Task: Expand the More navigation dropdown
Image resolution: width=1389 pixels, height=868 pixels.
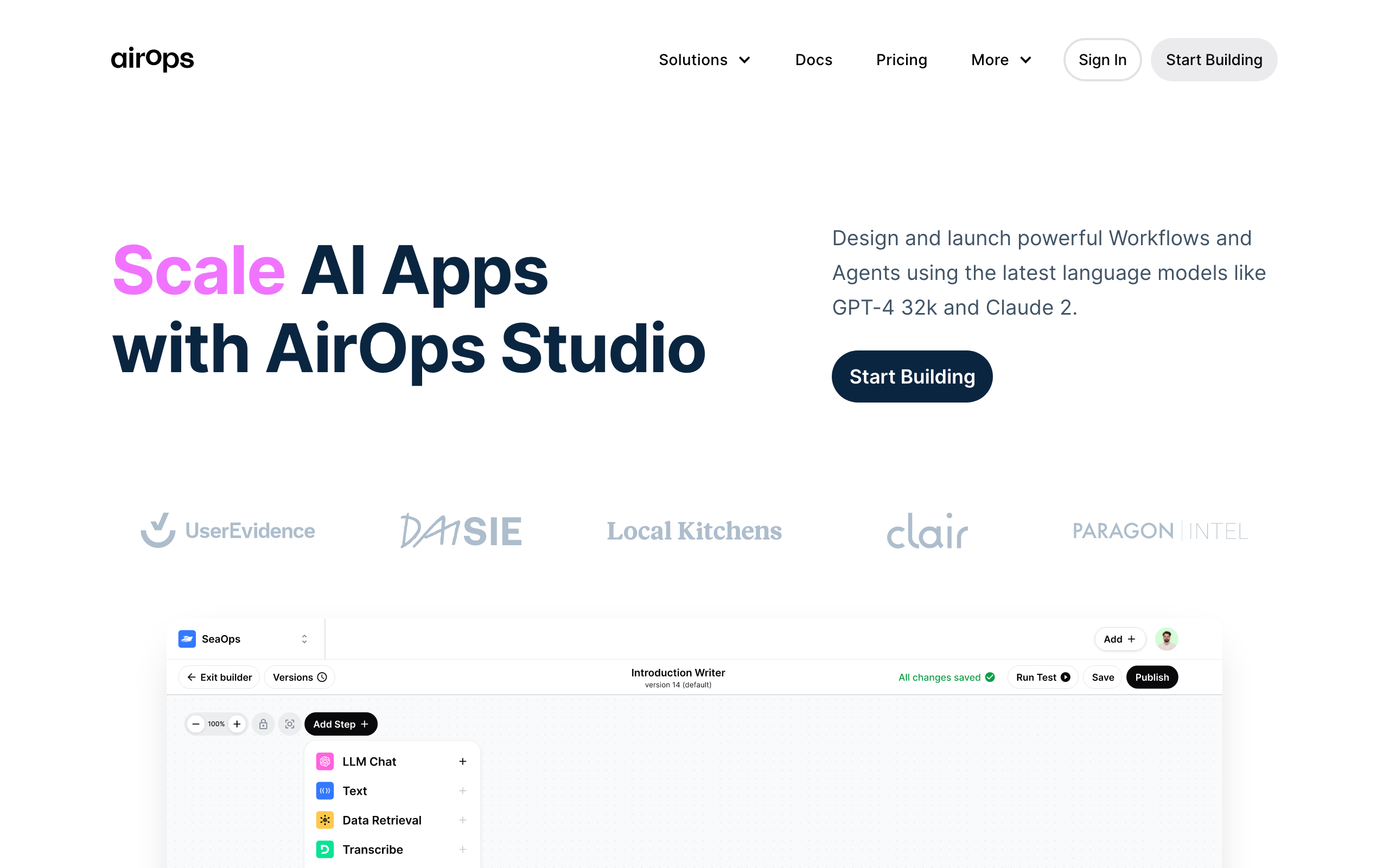Action: (1000, 59)
